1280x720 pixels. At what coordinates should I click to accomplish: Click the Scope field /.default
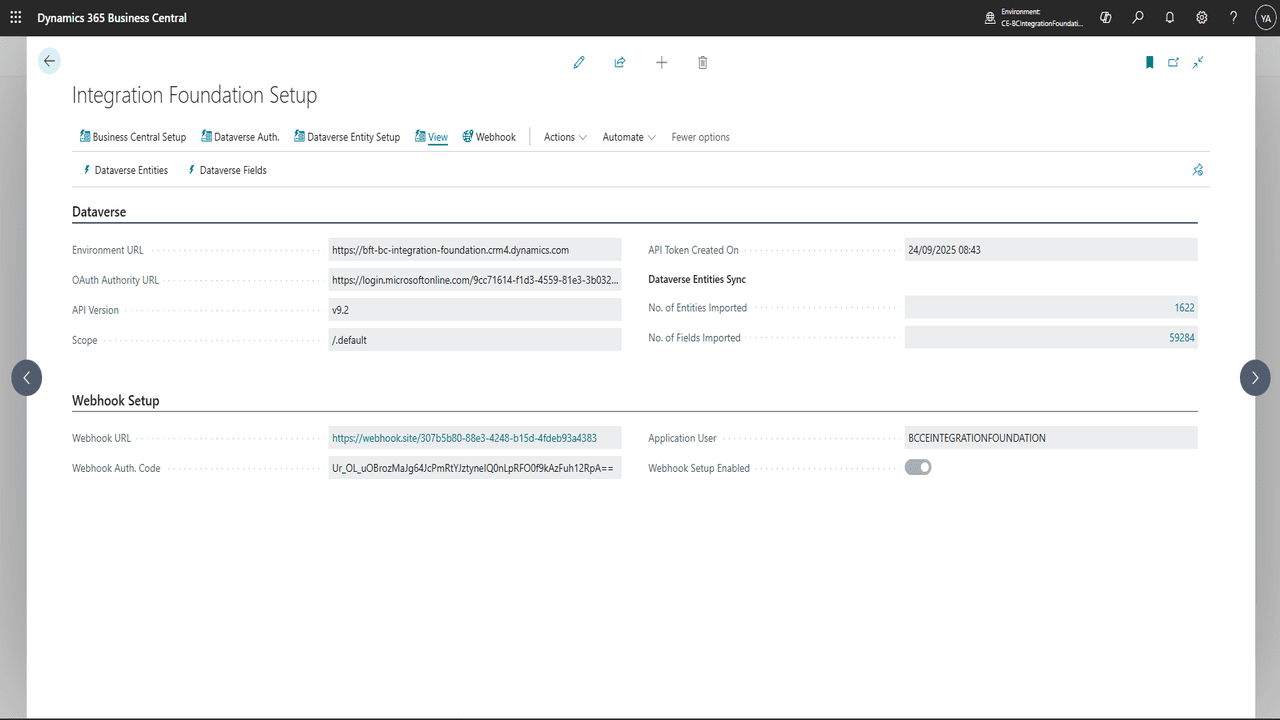coord(475,340)
